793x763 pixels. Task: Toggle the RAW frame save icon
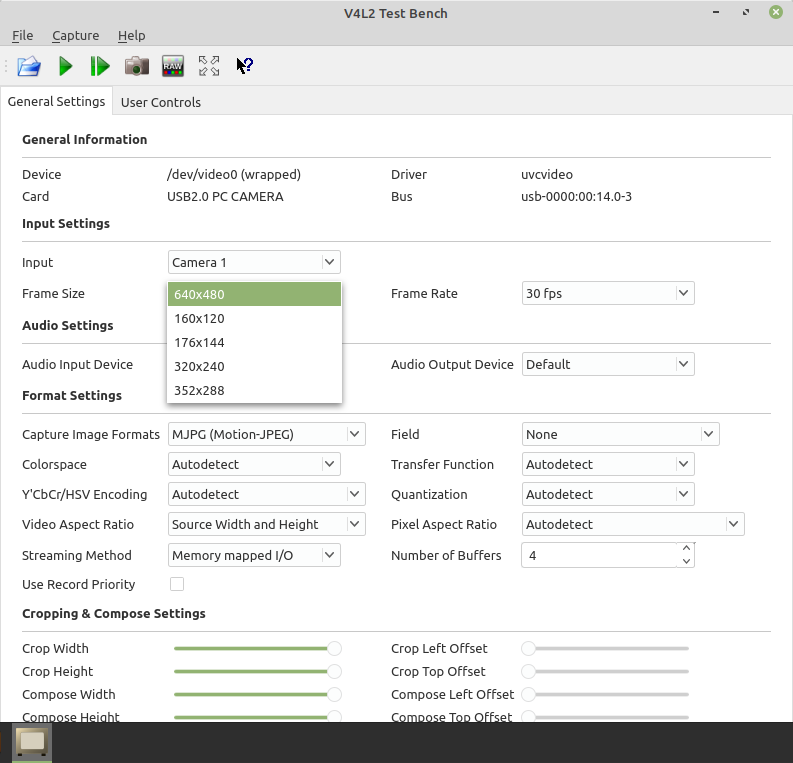(173, 66)
